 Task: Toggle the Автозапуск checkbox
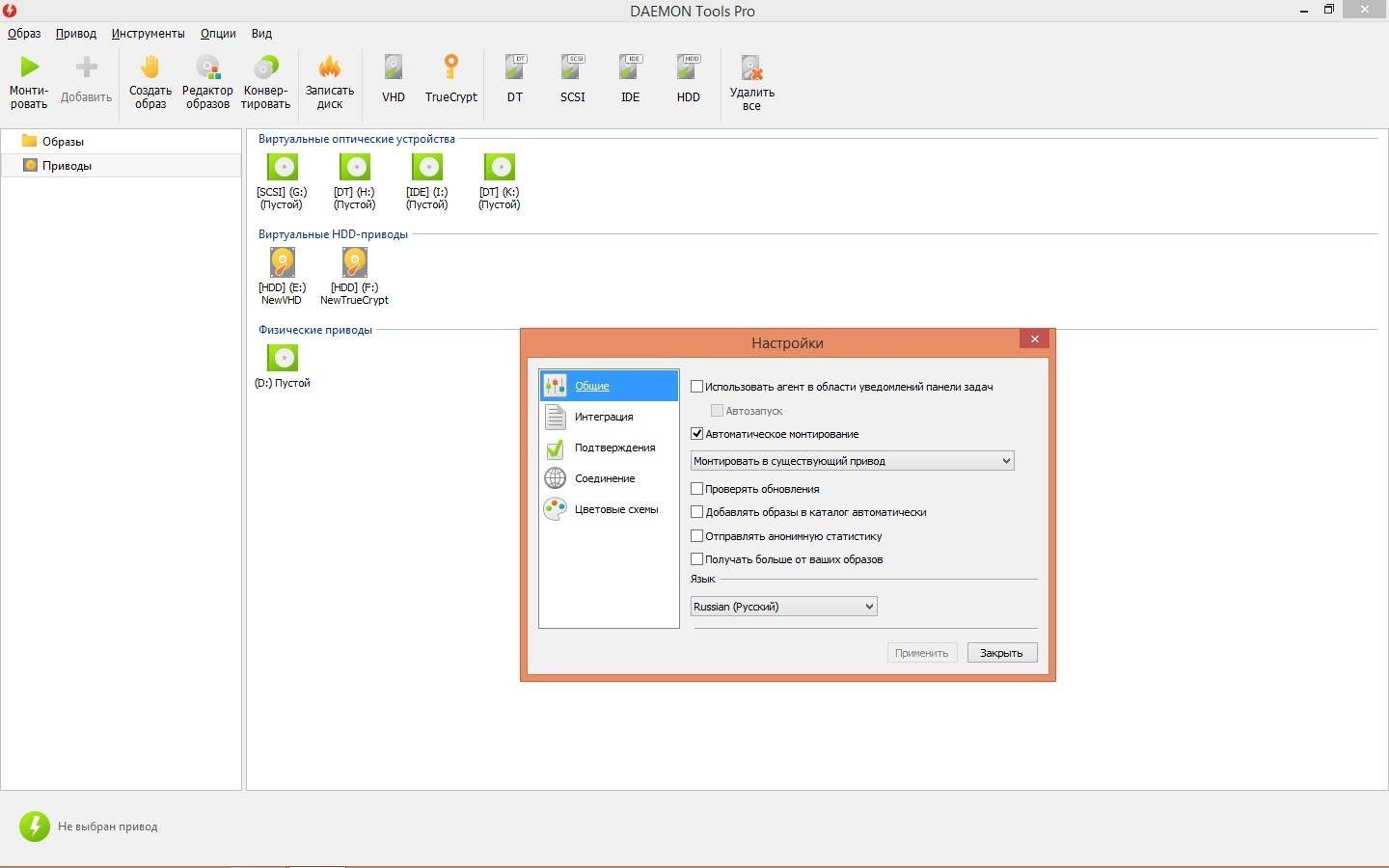coord(717,410)
